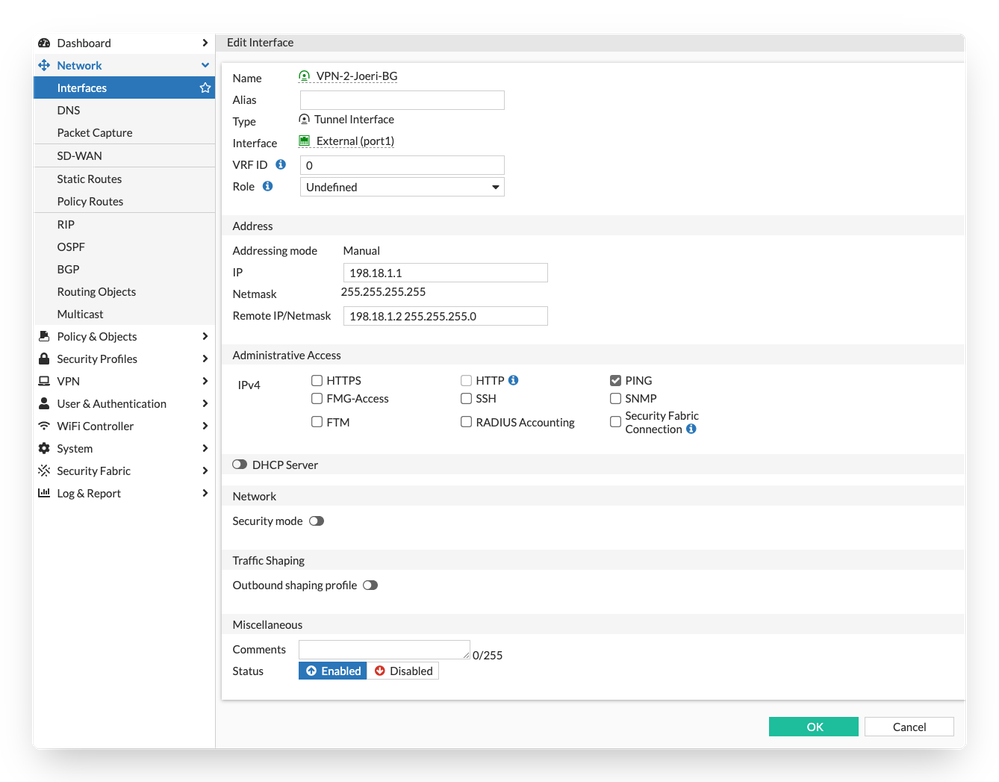This screenshot has width=999, height=782.
Task: Click the System gear icon
Action: (44, 448)
